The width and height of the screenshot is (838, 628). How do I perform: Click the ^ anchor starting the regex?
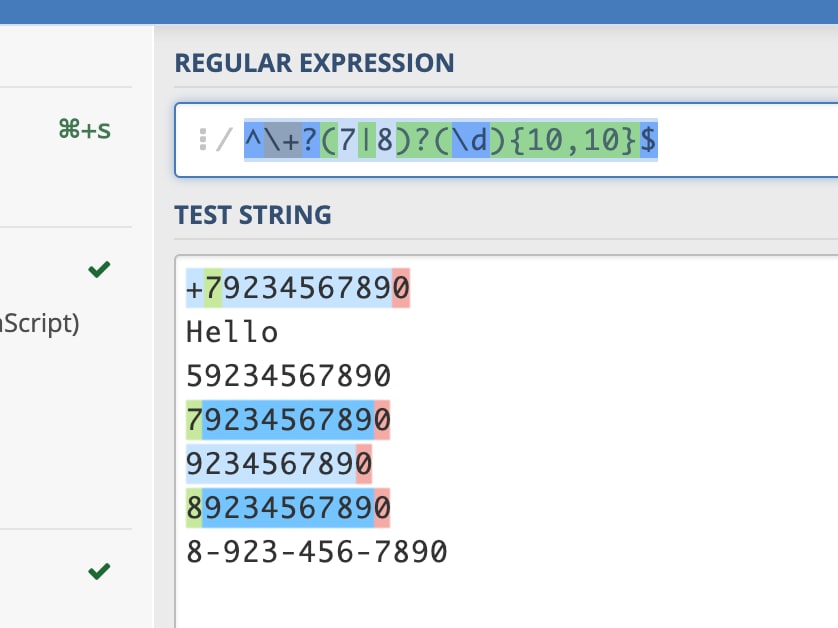(x=252, y=142)
